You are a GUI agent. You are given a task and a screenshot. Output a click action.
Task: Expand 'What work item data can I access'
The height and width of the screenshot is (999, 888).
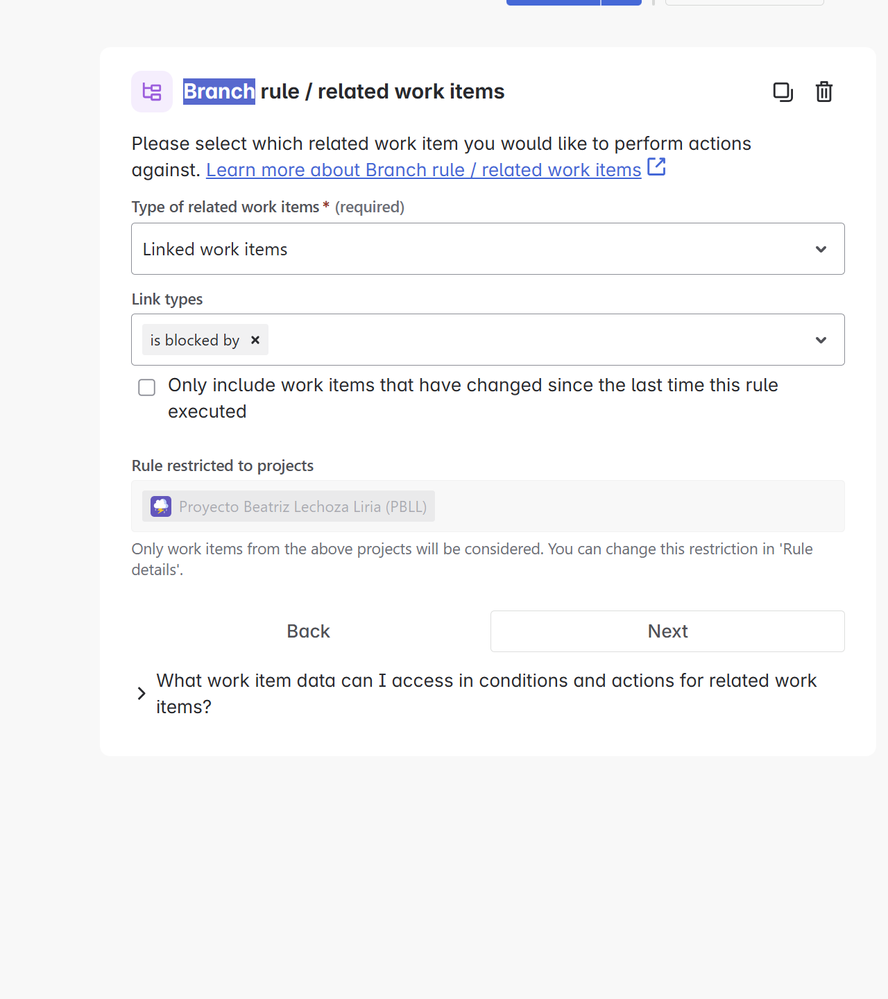click(478, 694)
